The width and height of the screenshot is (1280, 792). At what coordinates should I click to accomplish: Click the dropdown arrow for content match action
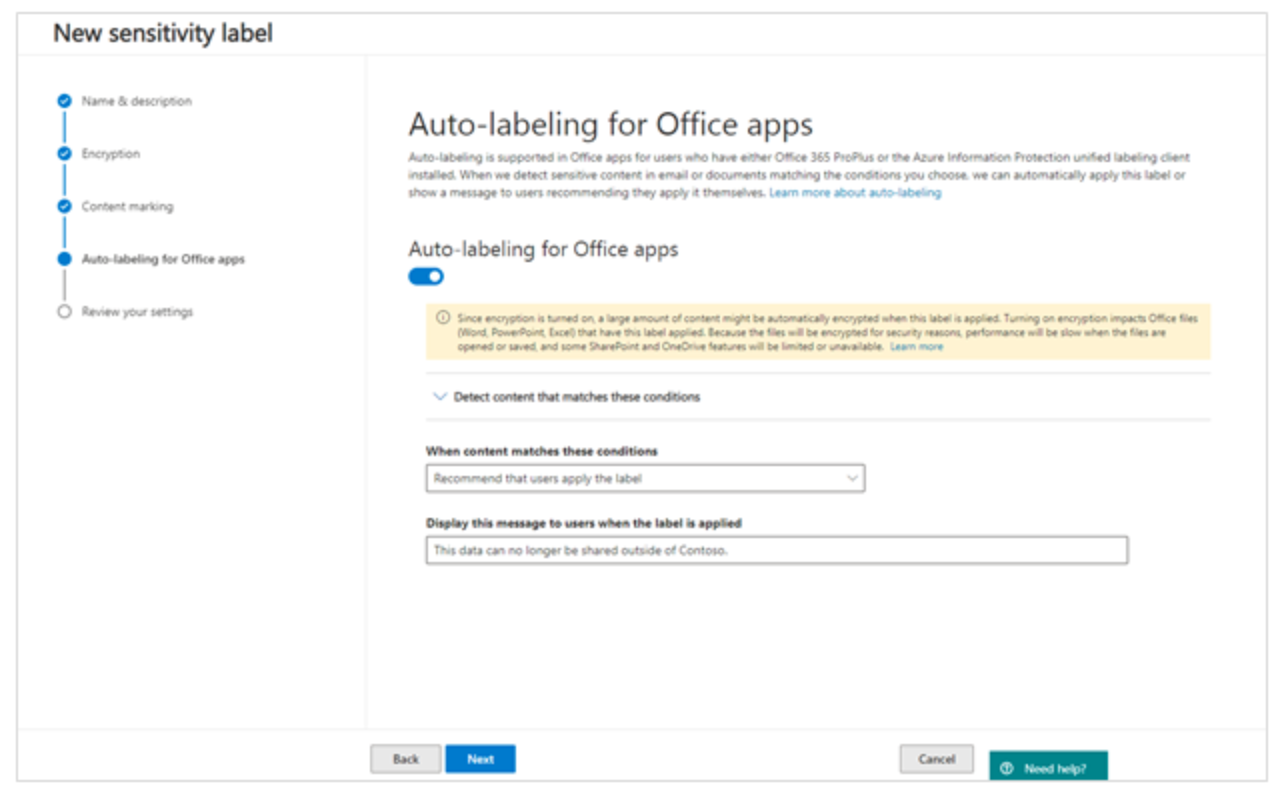pos(852,479)
